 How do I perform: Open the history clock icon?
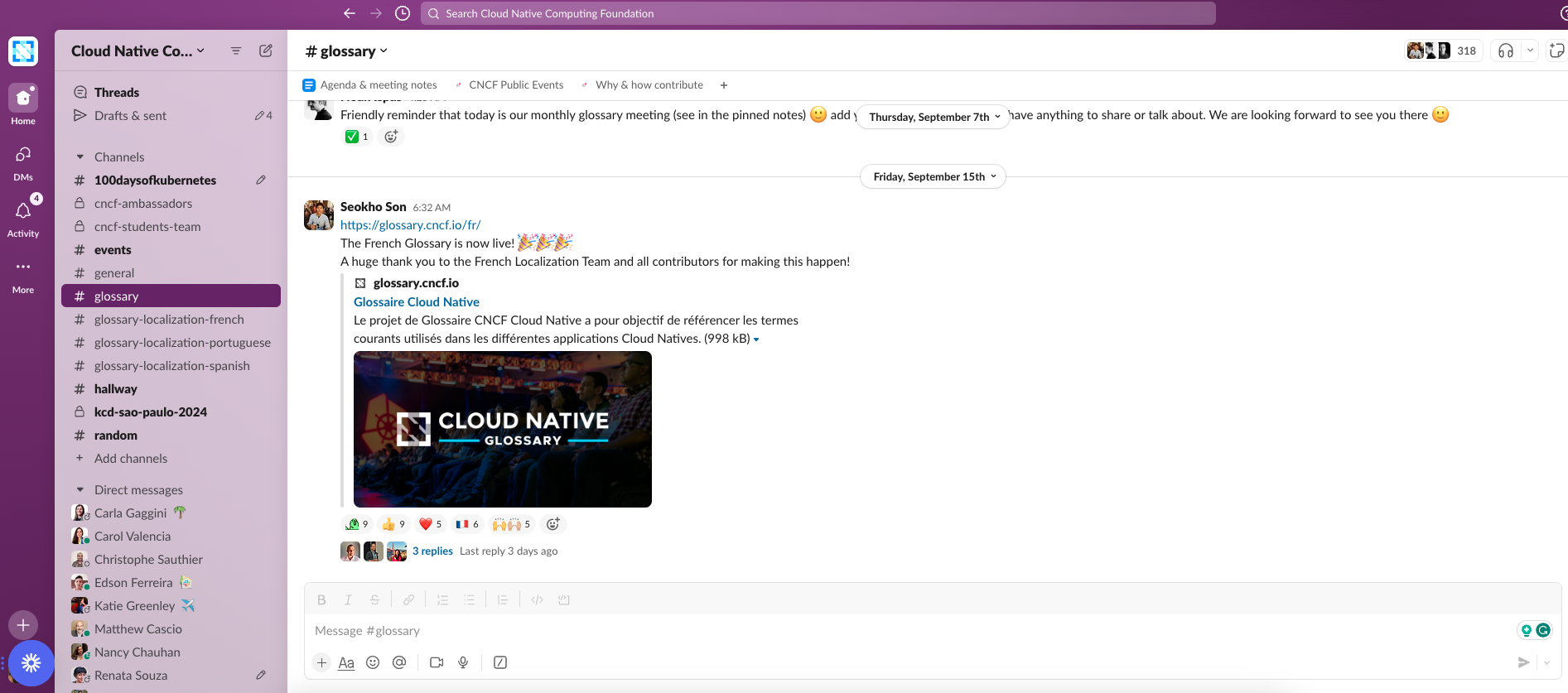(403, 13)
